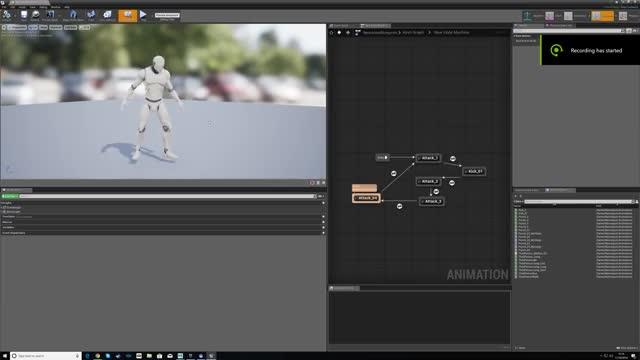Select the orange Blueprint mode button
The width and height of the screenshot is (640, 360).
[602, 16]
